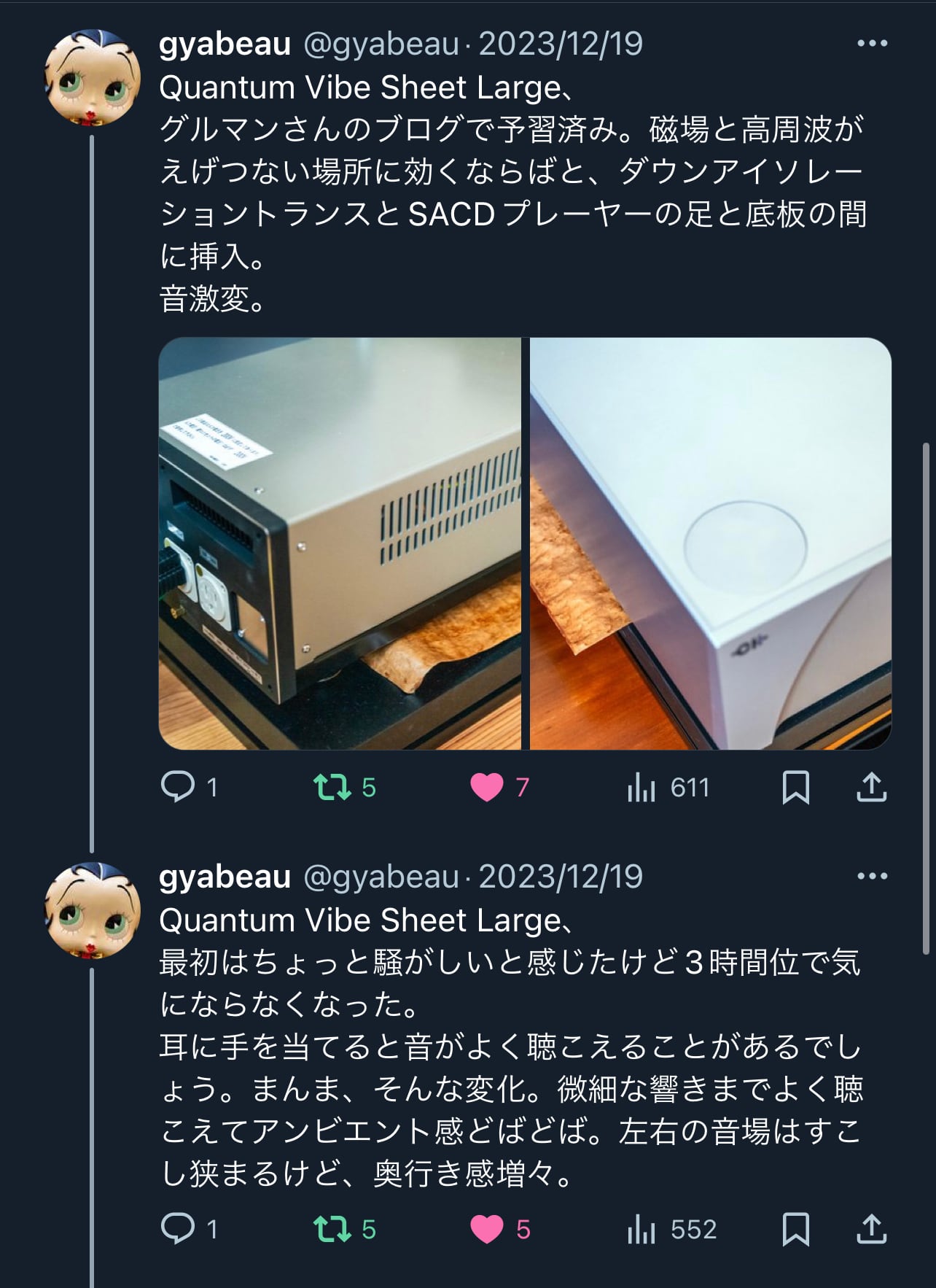Open gyabeau avatar on the second tweet
Screen dimensions: 936x1288
coord(93,910)
